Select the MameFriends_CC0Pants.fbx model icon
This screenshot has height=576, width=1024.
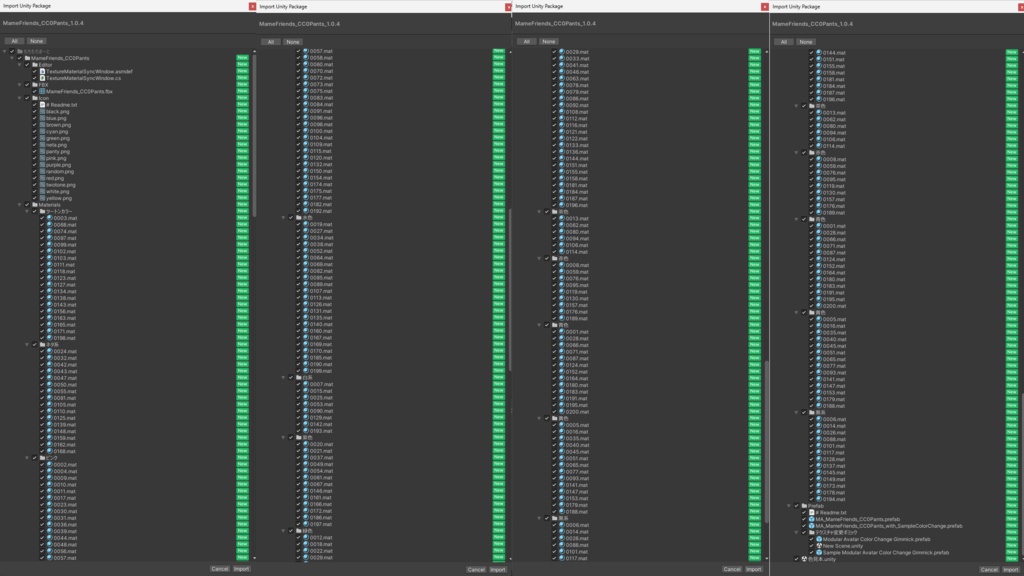pos(42,91)
